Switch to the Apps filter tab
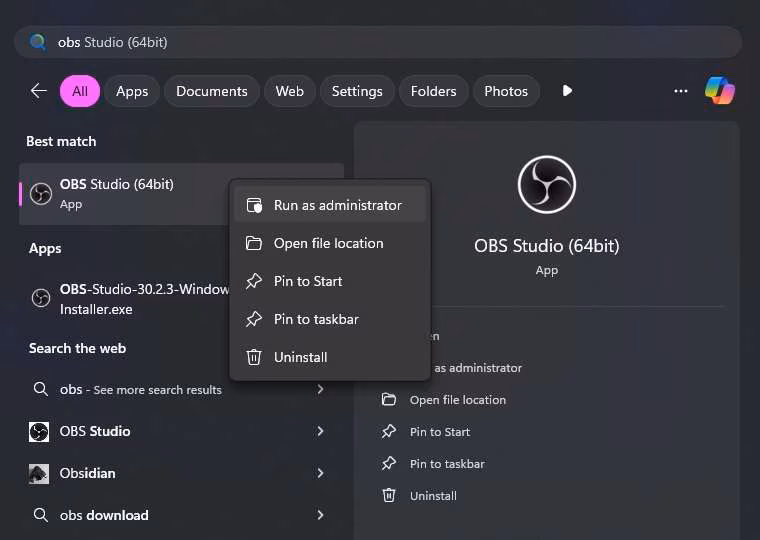Viewport: 760px width, 540px height. pos(132,91)
